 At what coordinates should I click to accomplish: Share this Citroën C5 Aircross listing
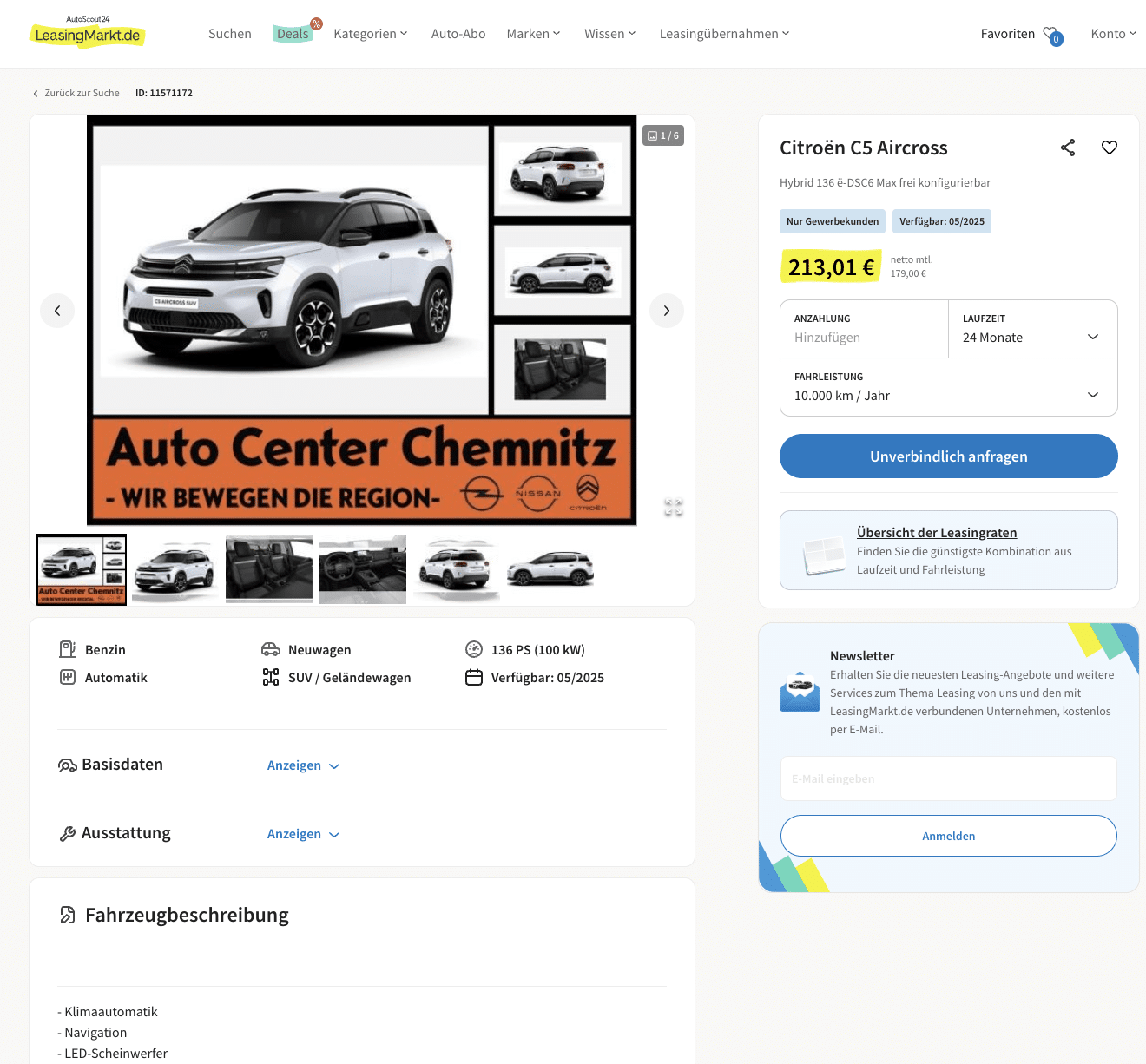1068,148
